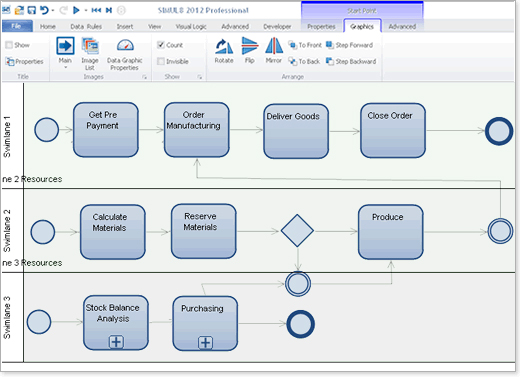This screenshot has height=378, width=520.
Task: Click the Undo icon
Action: (44, 10)
